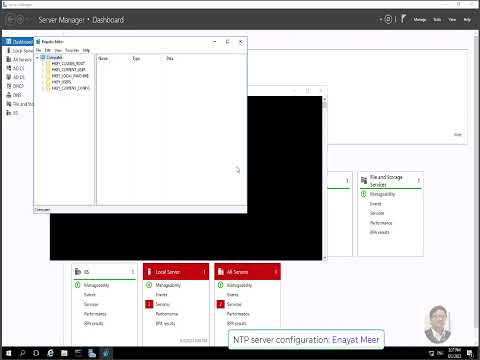
Task: Click Manageability in Local Server tile
Action: coord(168,285)
